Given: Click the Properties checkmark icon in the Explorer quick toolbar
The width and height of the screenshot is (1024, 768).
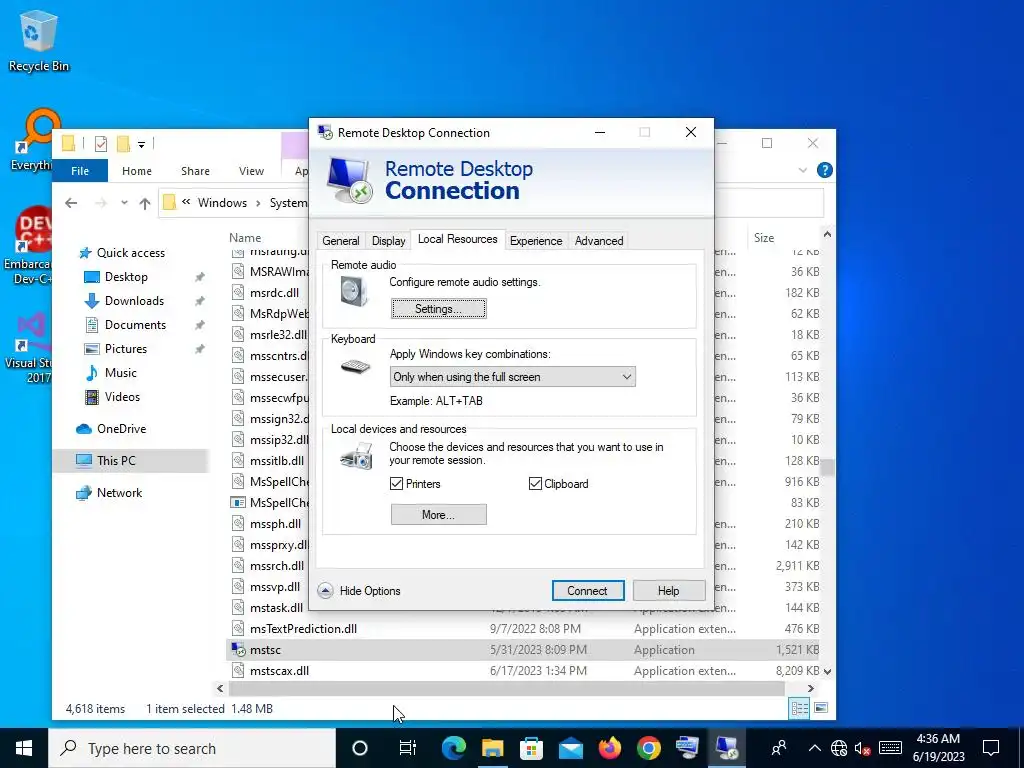Looking at the screenshot, I should pos(101,144).
